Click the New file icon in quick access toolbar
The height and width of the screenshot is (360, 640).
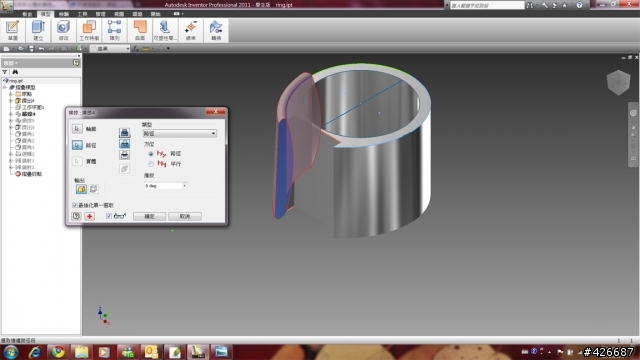7,49
